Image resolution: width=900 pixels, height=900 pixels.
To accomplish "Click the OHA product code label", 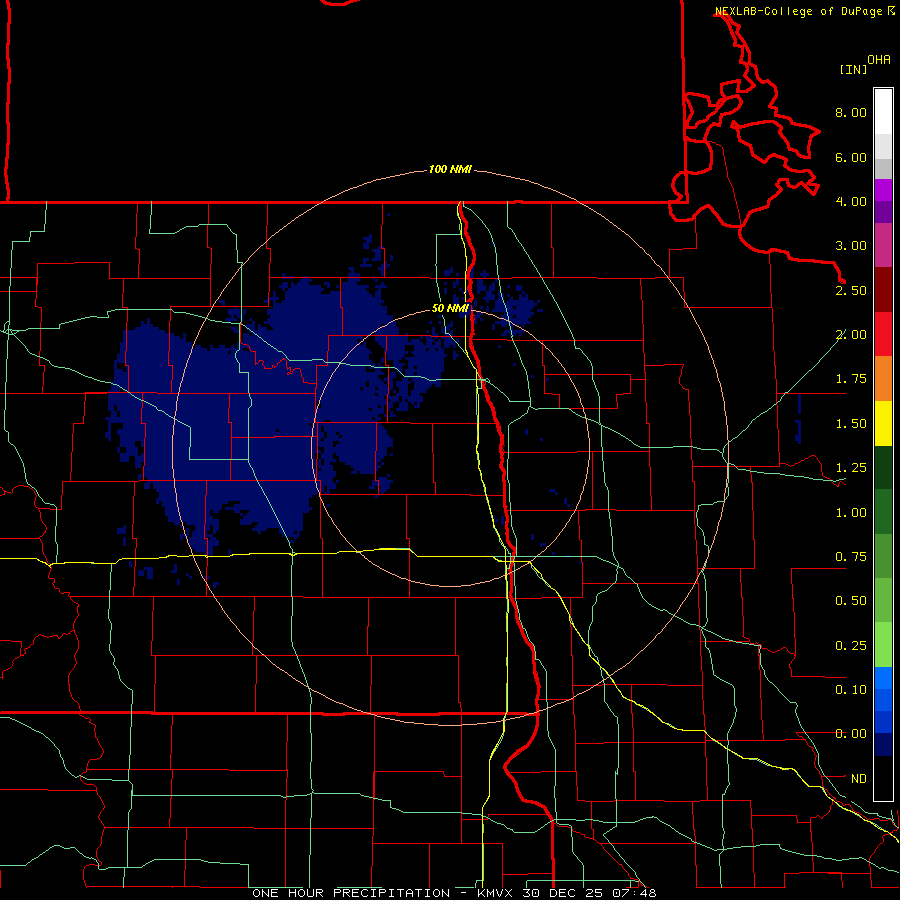I will (879, 60).
